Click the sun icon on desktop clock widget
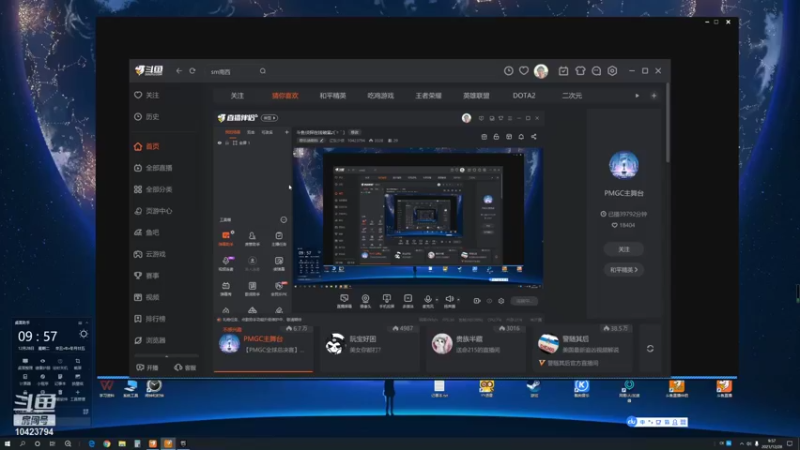Viewport: 800px width, 450px height. tap(84, 334)
